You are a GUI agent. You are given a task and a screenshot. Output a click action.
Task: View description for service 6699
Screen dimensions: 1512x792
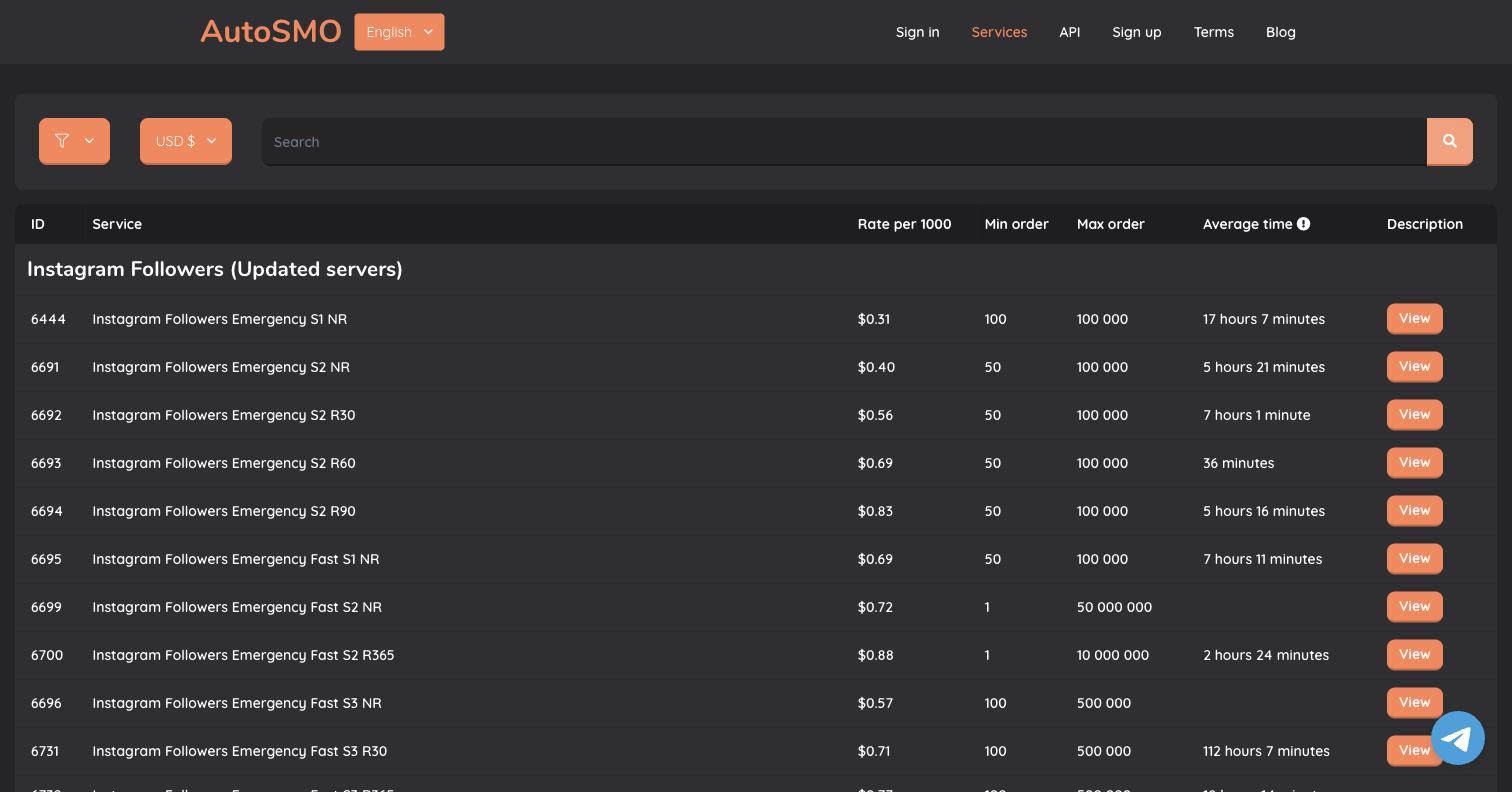pyautogui.click(x=1414, y=607)
